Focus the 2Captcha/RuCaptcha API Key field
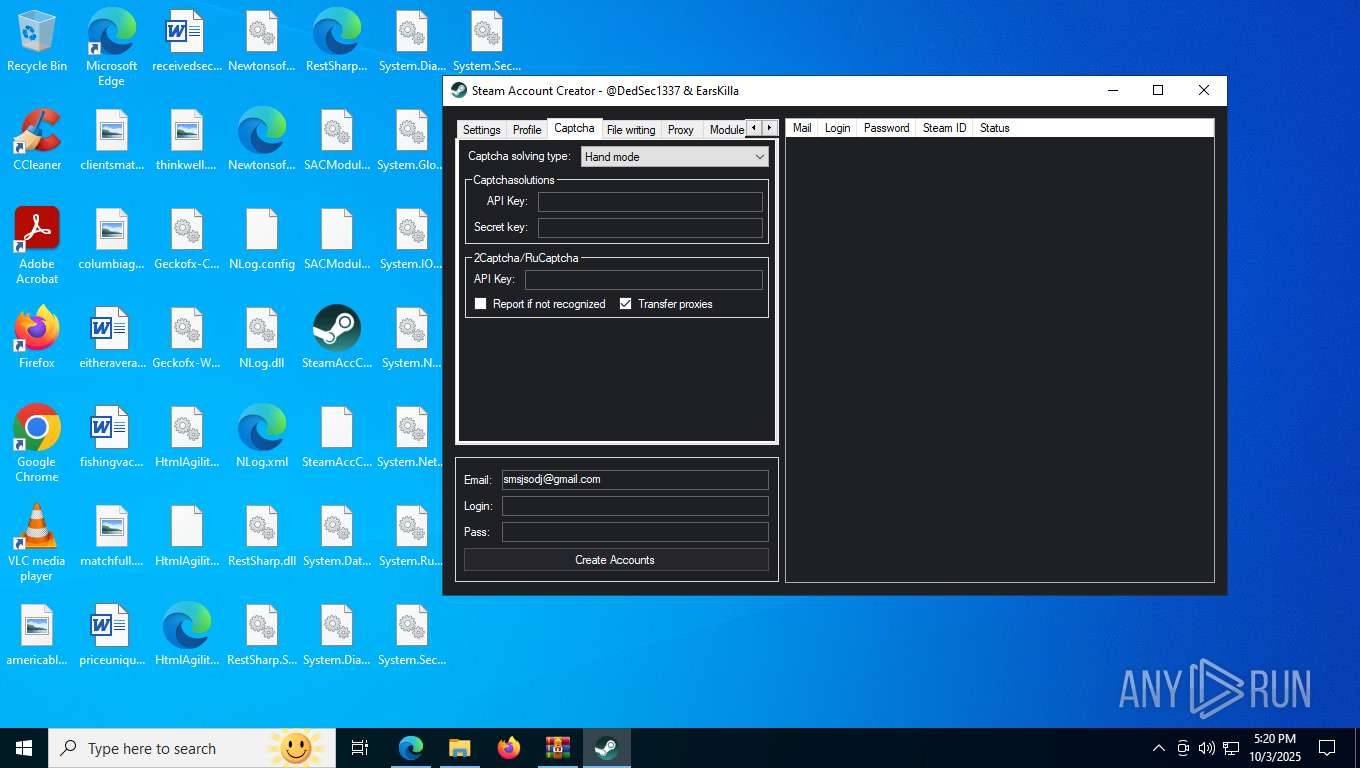The height and width of the screenshot is (768, 1360). (x=644, y=279)
